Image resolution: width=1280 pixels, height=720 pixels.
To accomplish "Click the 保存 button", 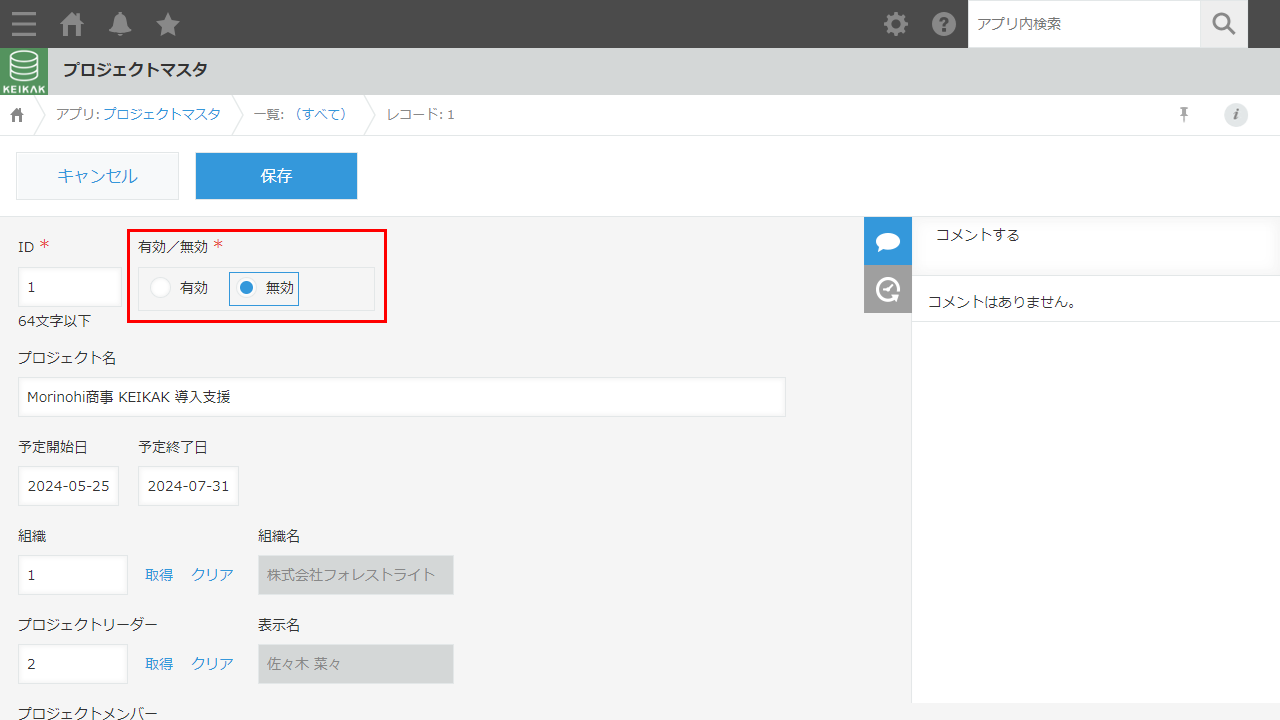I will click(276, 176).
